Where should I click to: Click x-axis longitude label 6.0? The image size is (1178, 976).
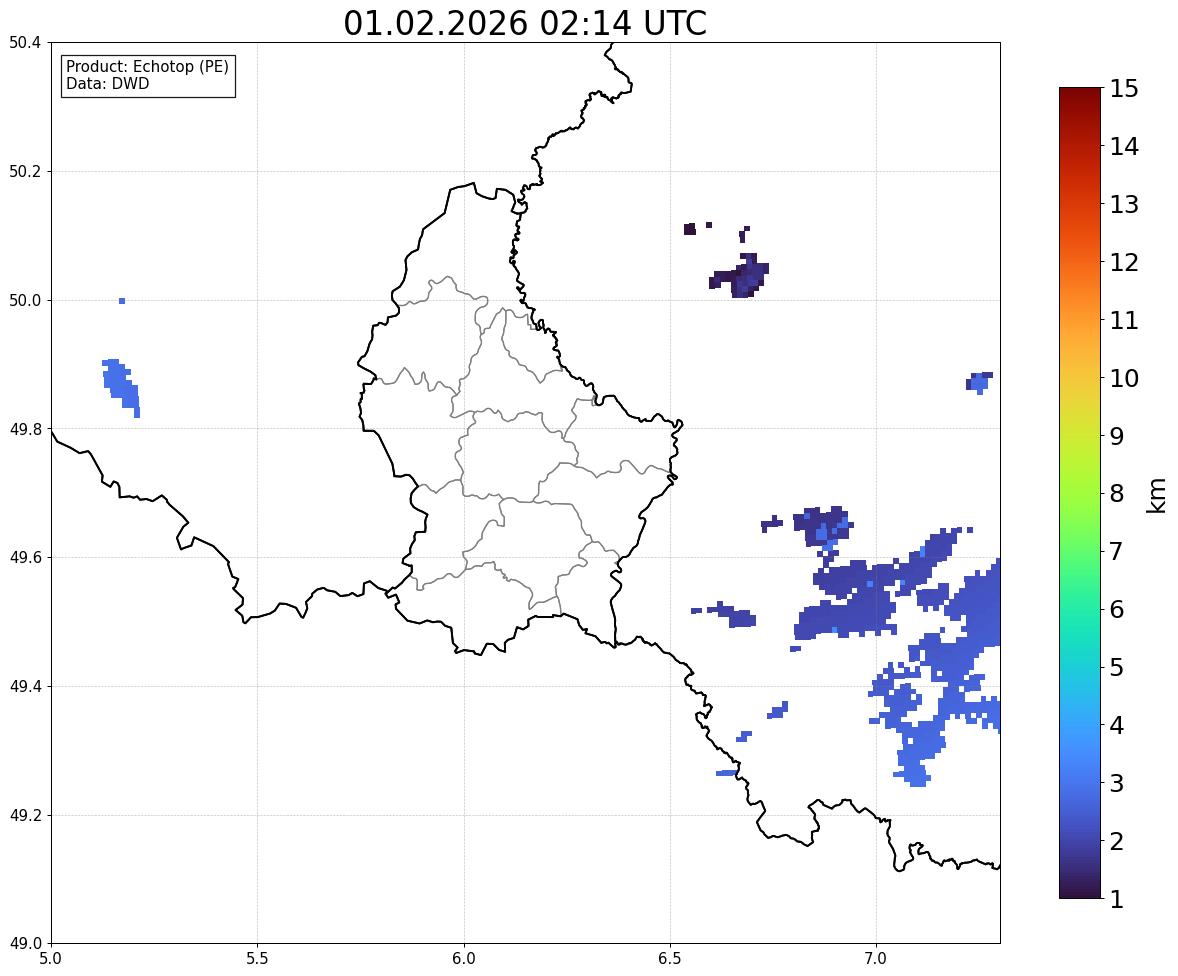click(464, 959)
